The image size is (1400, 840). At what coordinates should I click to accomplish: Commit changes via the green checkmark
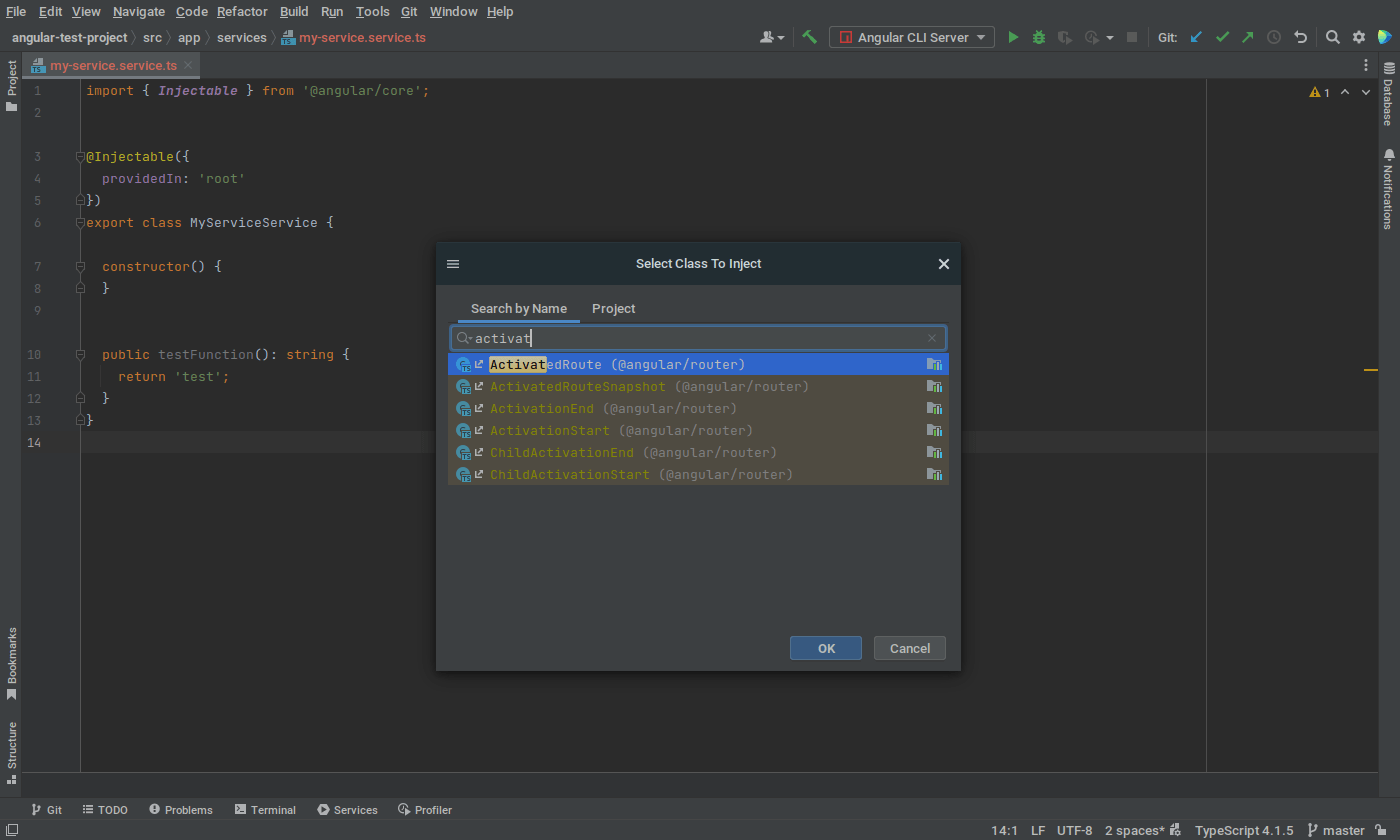point(1221,36)
